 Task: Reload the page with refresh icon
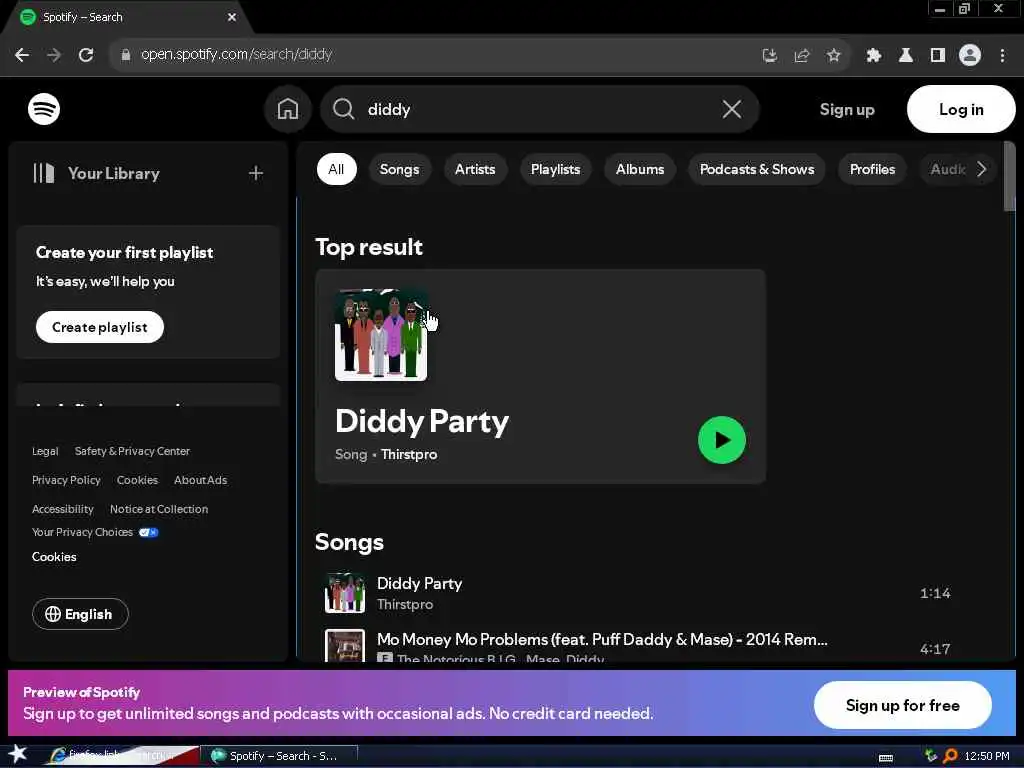pos(86,55)
